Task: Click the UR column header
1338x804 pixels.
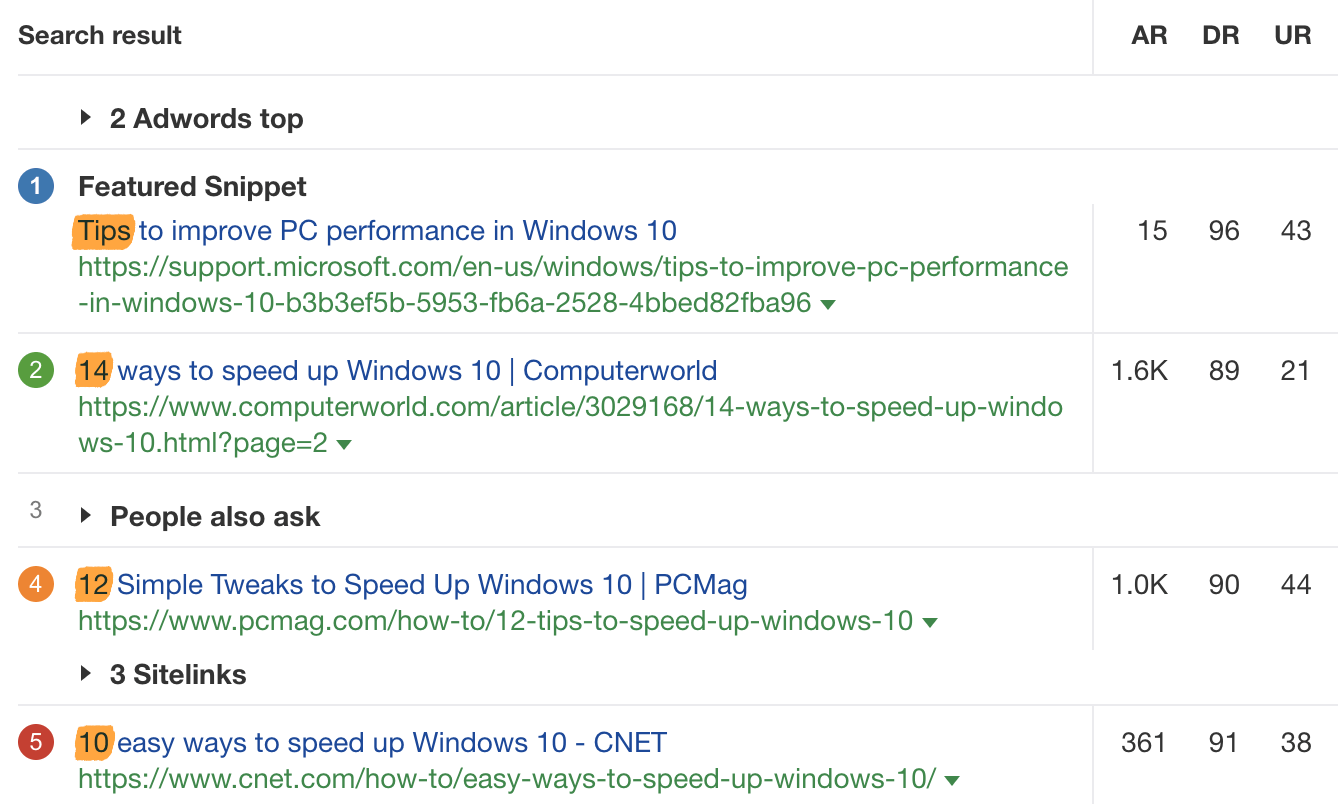Action: click(x=1293, y=36)
